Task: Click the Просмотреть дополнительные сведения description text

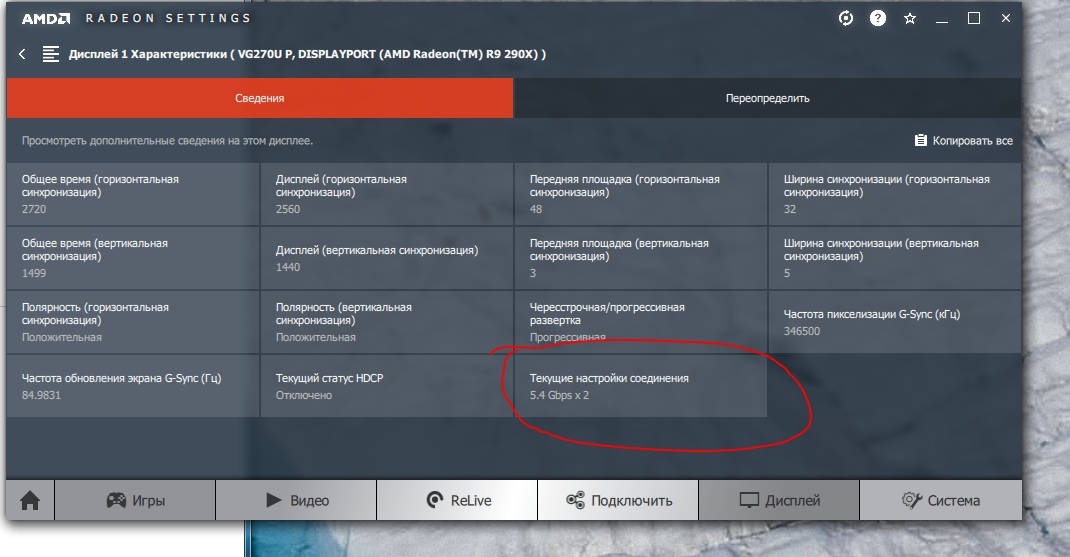Action: coord(167,141)
